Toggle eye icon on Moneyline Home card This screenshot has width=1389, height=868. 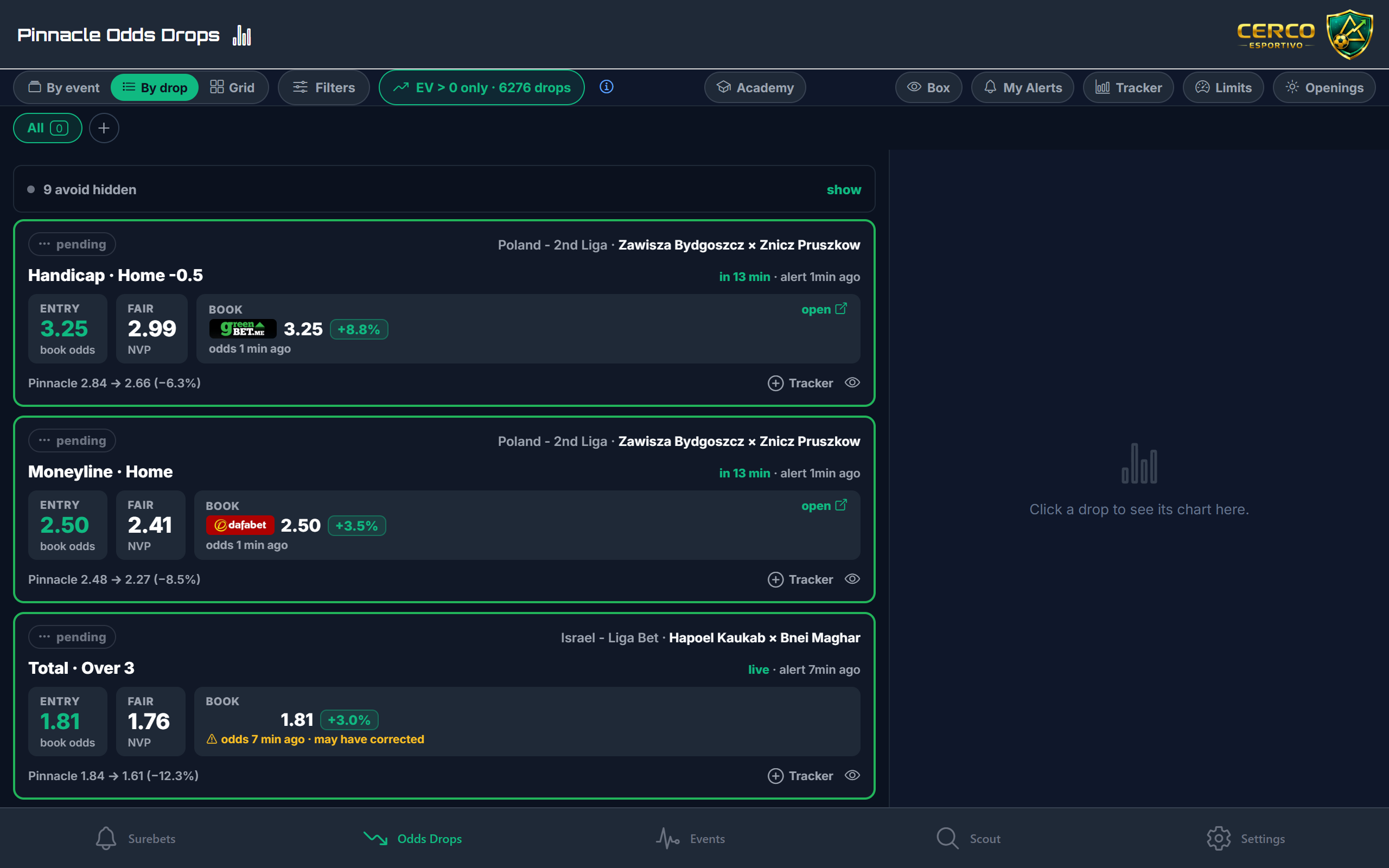(852, 579)
